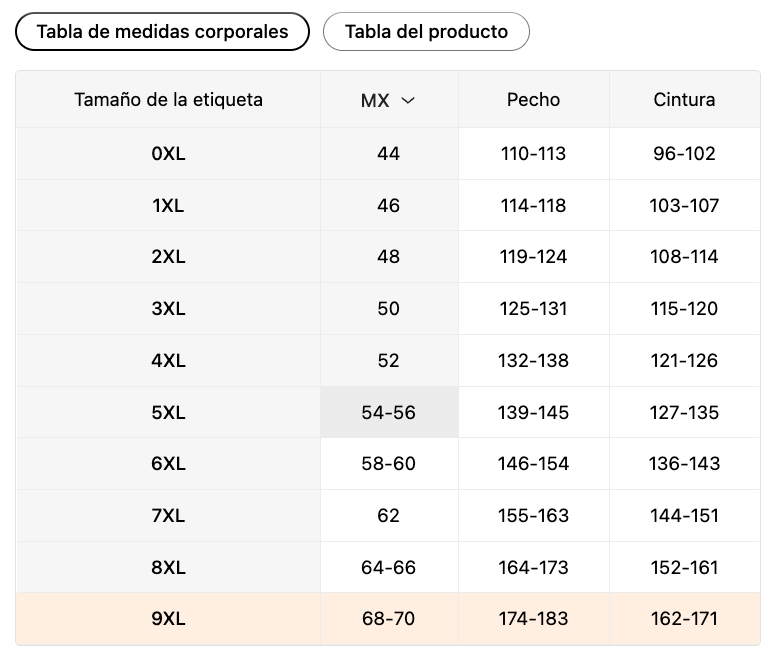Select the 9XL size row label
The height and width of the screenshot is (666, 778).
pyautogui.click(x=168, y=619)
